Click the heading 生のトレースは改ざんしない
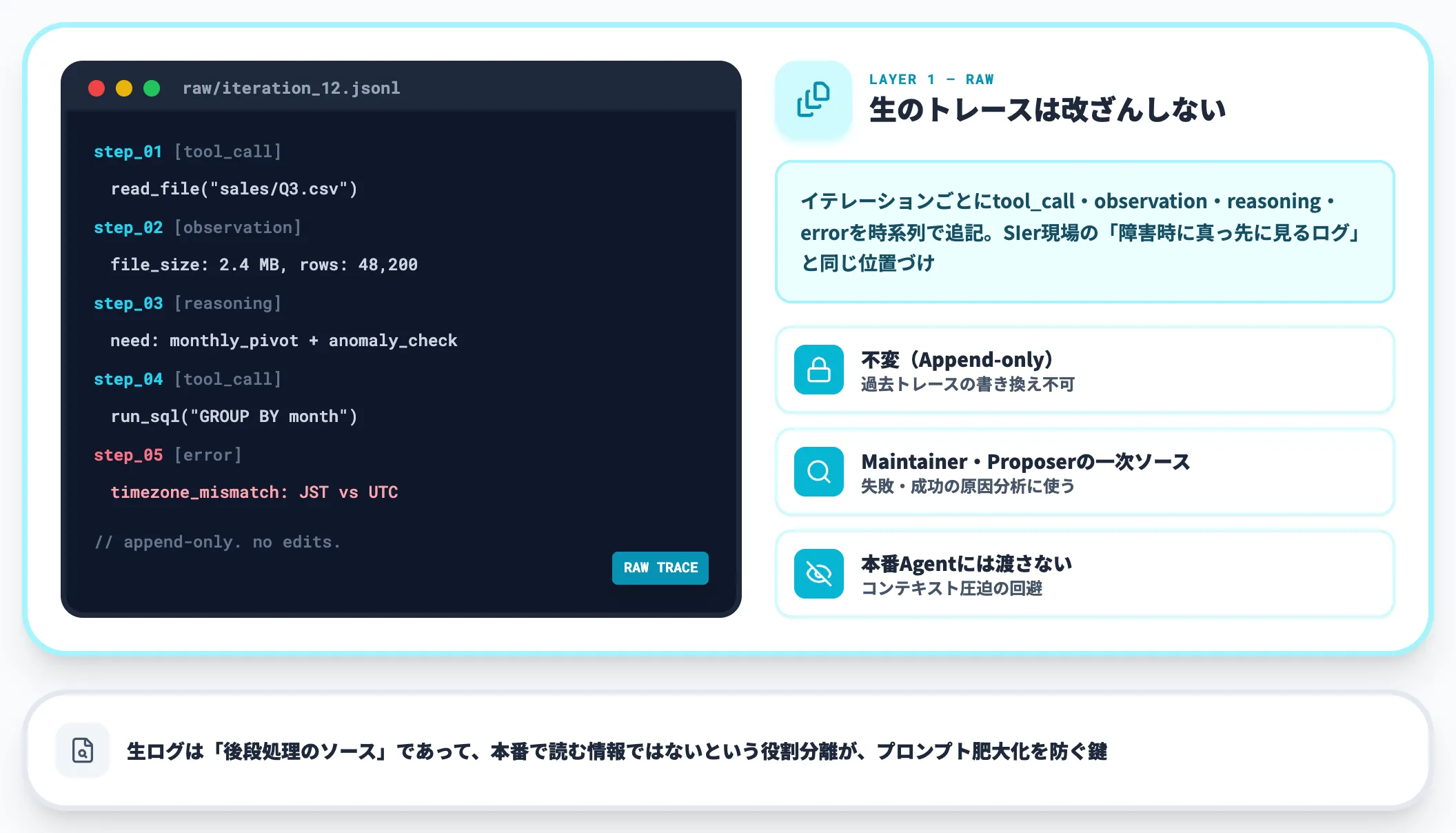1456x833 pixels. 1047,110
